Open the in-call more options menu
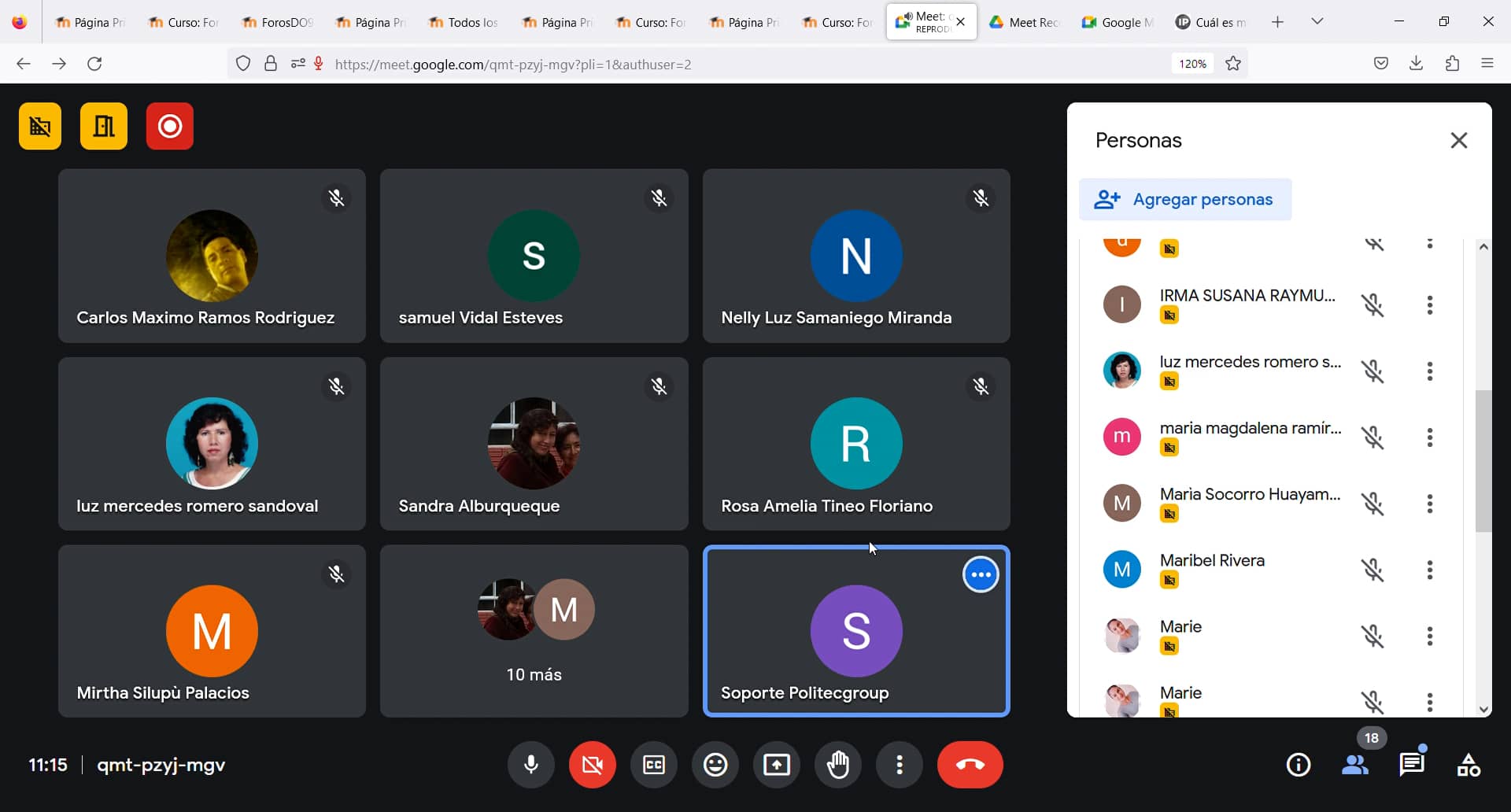 tap(900, 764)
